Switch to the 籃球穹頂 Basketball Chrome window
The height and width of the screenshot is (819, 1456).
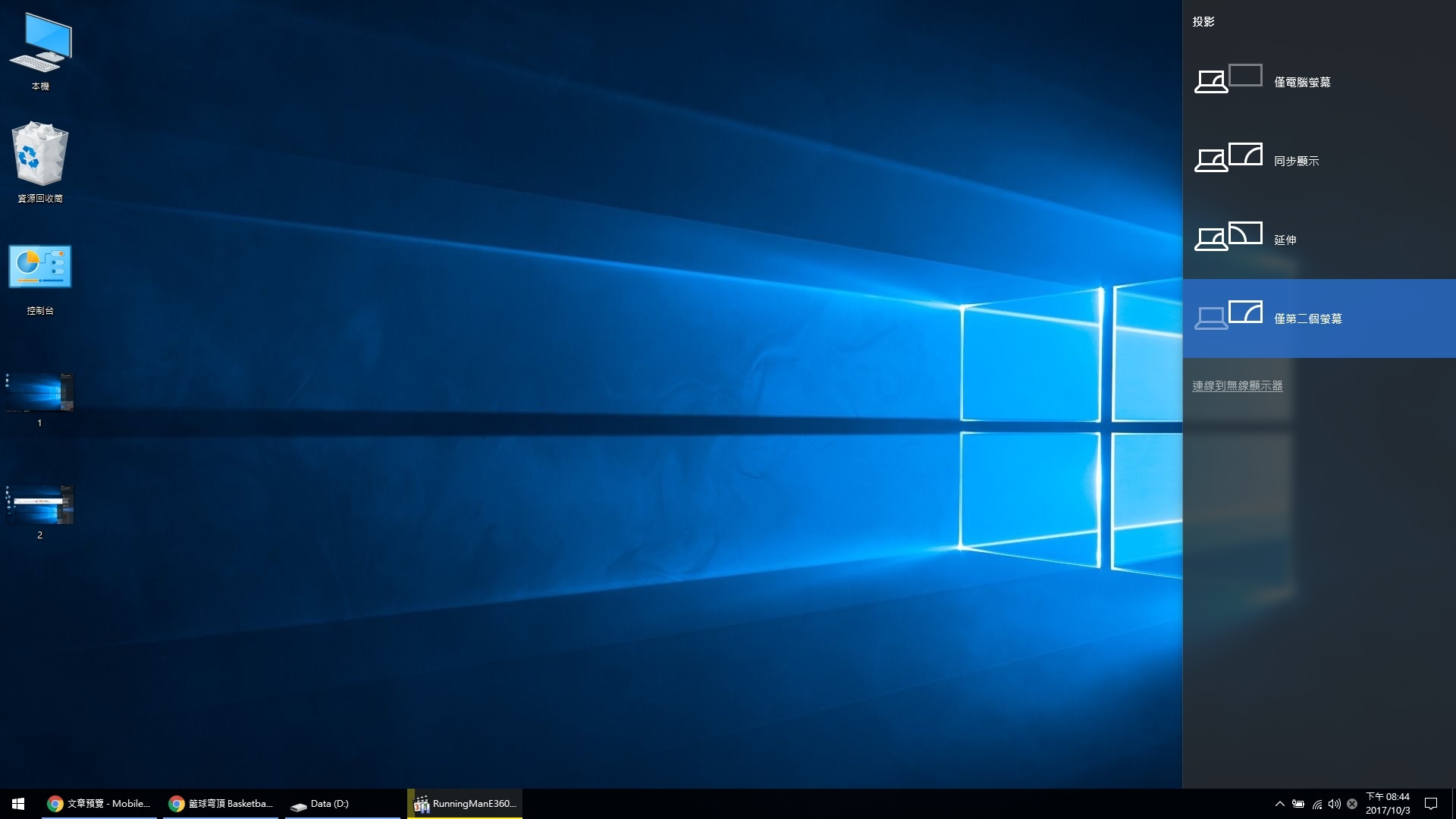click(x=221, y=804)
